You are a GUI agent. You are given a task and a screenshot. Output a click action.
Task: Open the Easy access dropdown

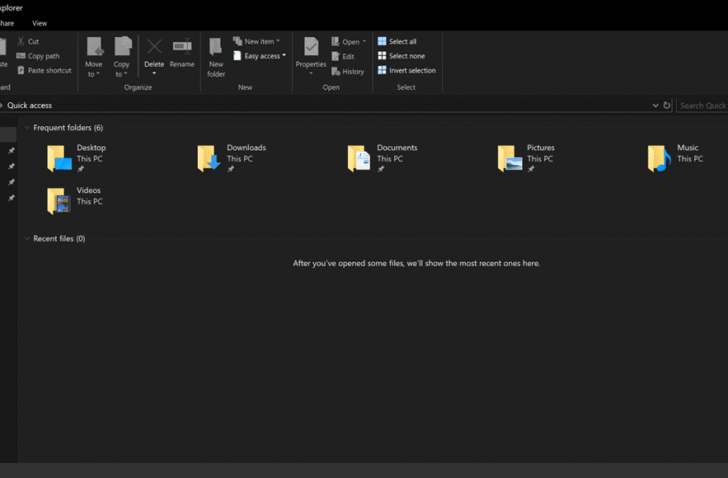tap(260, 56)
